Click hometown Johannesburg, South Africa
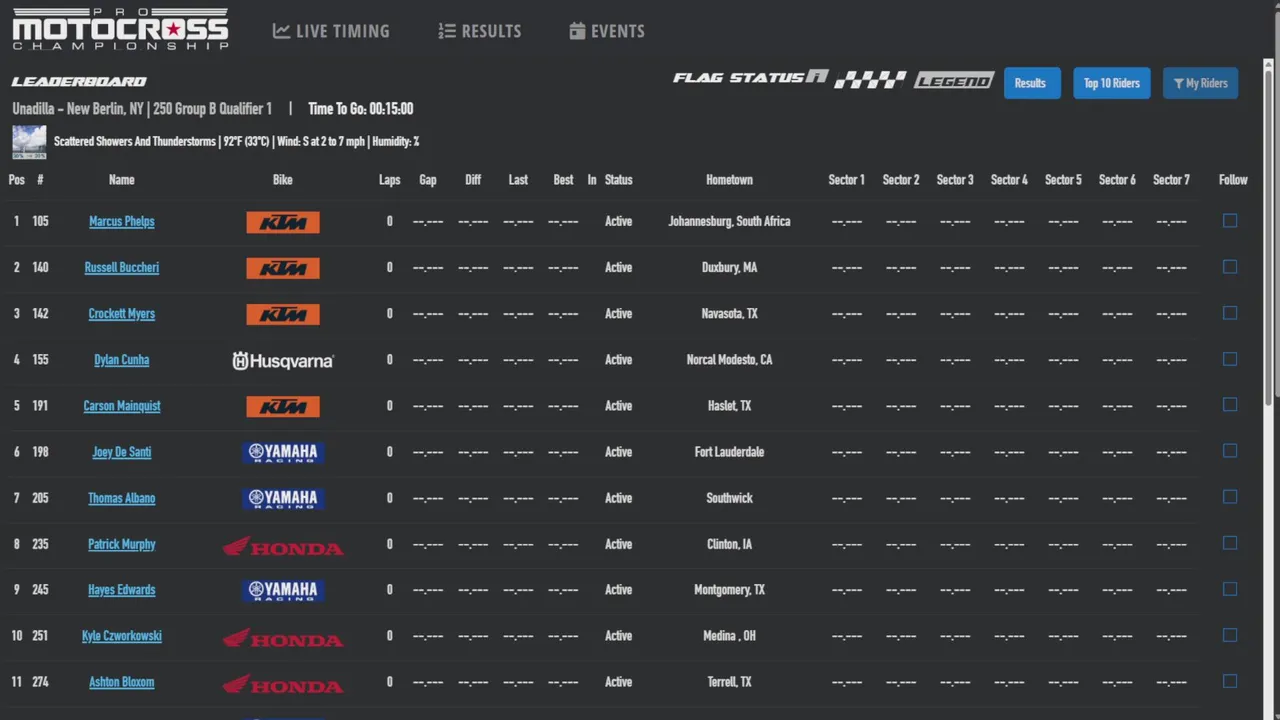Image resolution: width=1280 pixels, height=720 pixels. pyautogui.click(x=730, y=221)
